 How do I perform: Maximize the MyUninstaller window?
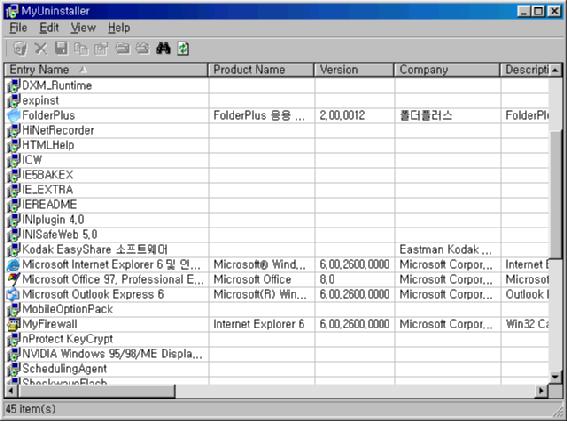538,11
